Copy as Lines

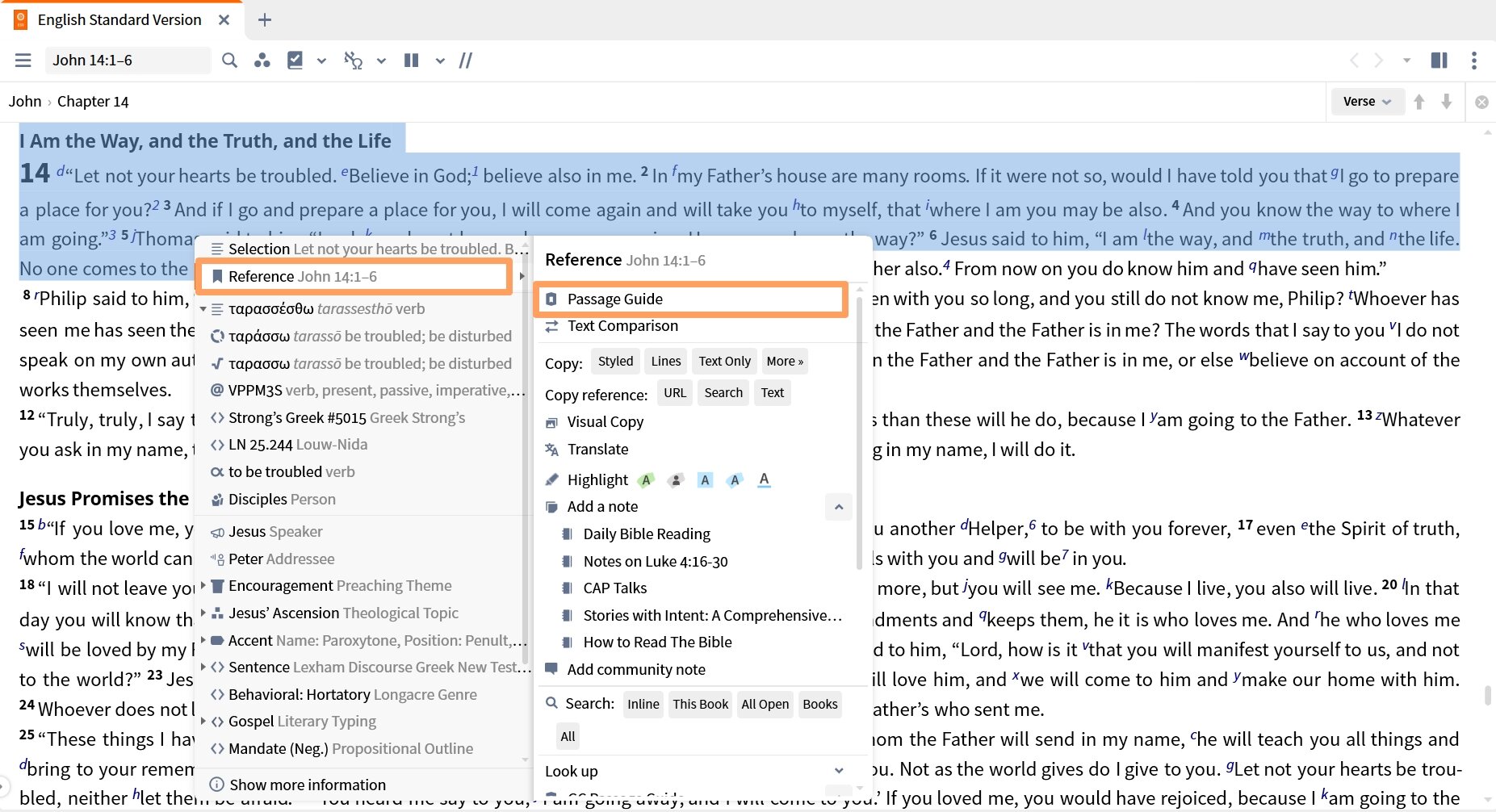pos(666,362)
